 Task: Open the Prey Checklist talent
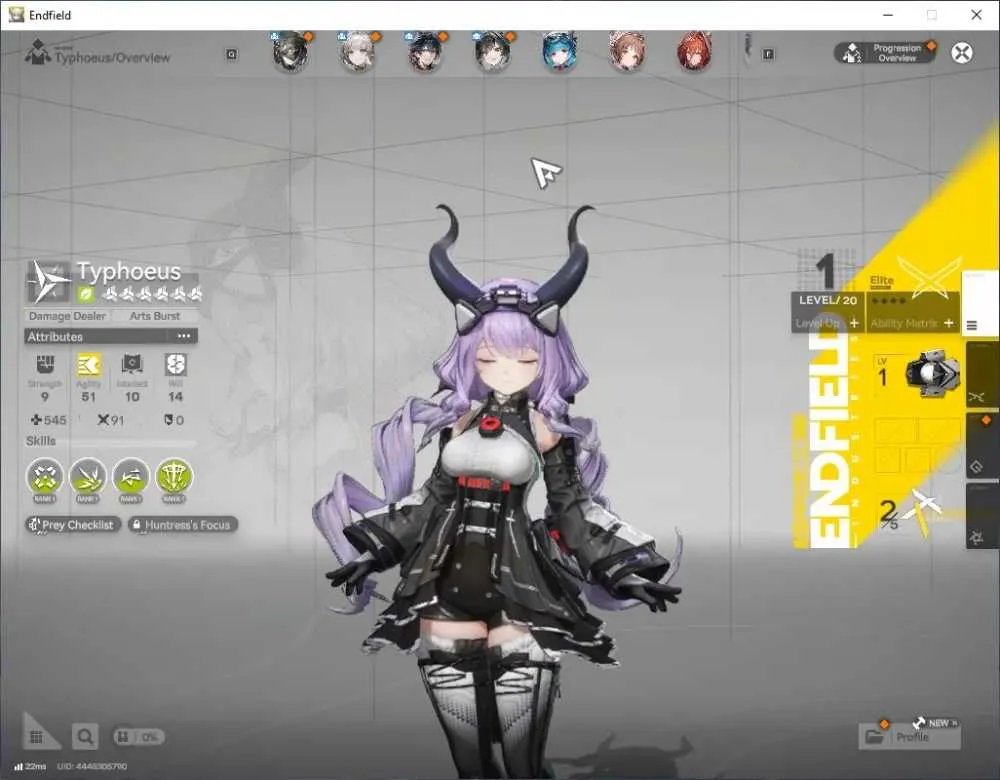coord(73,525)
